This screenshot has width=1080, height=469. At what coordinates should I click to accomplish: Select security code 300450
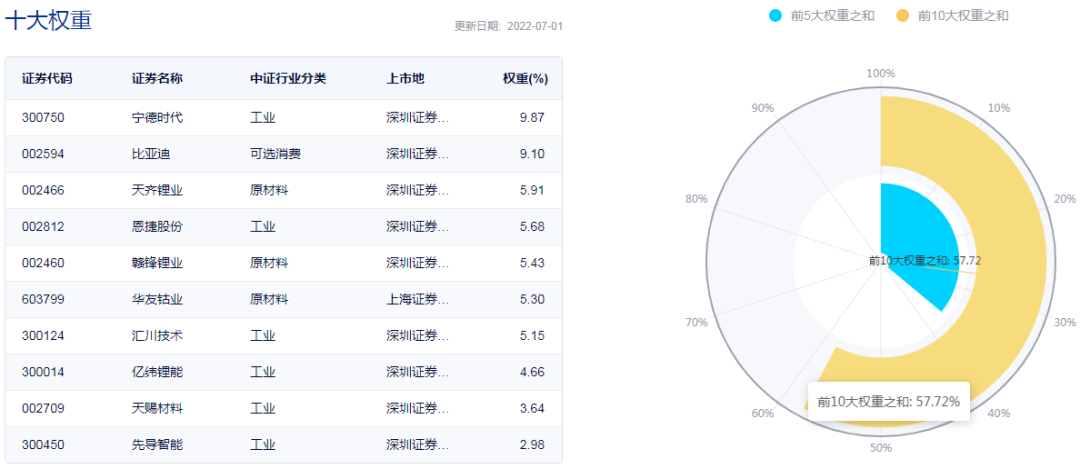[x=43, y=445]
